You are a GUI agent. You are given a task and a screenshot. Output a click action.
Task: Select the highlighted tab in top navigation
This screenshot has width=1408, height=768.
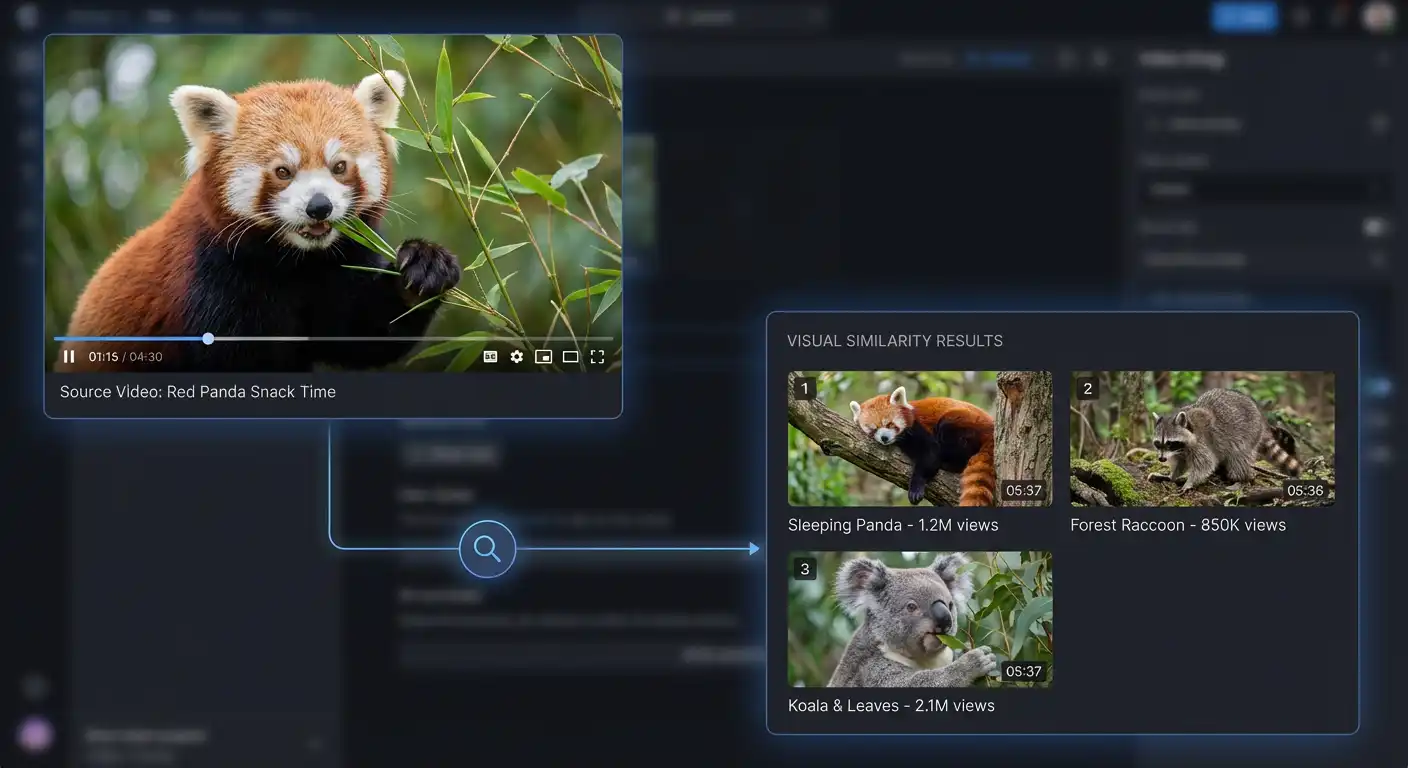[160, 16]
